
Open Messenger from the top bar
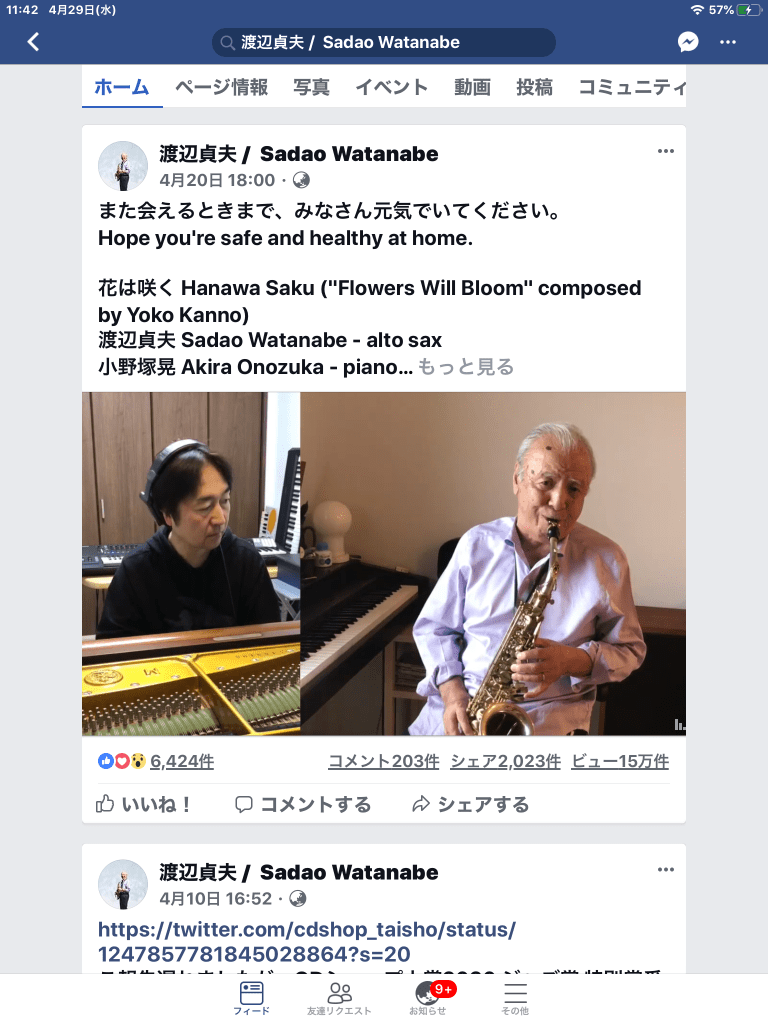tap(688, 42)
